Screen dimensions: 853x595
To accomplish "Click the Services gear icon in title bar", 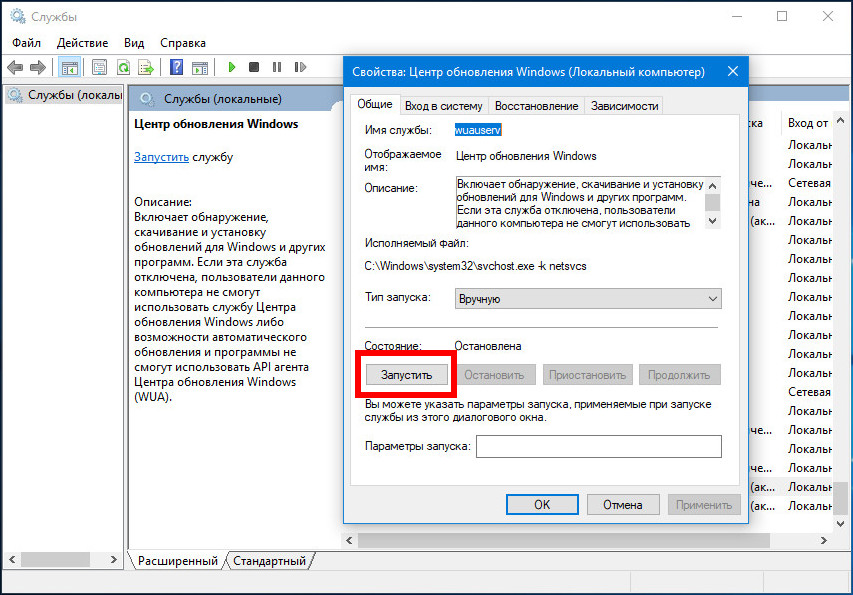I will click(18, 16).
